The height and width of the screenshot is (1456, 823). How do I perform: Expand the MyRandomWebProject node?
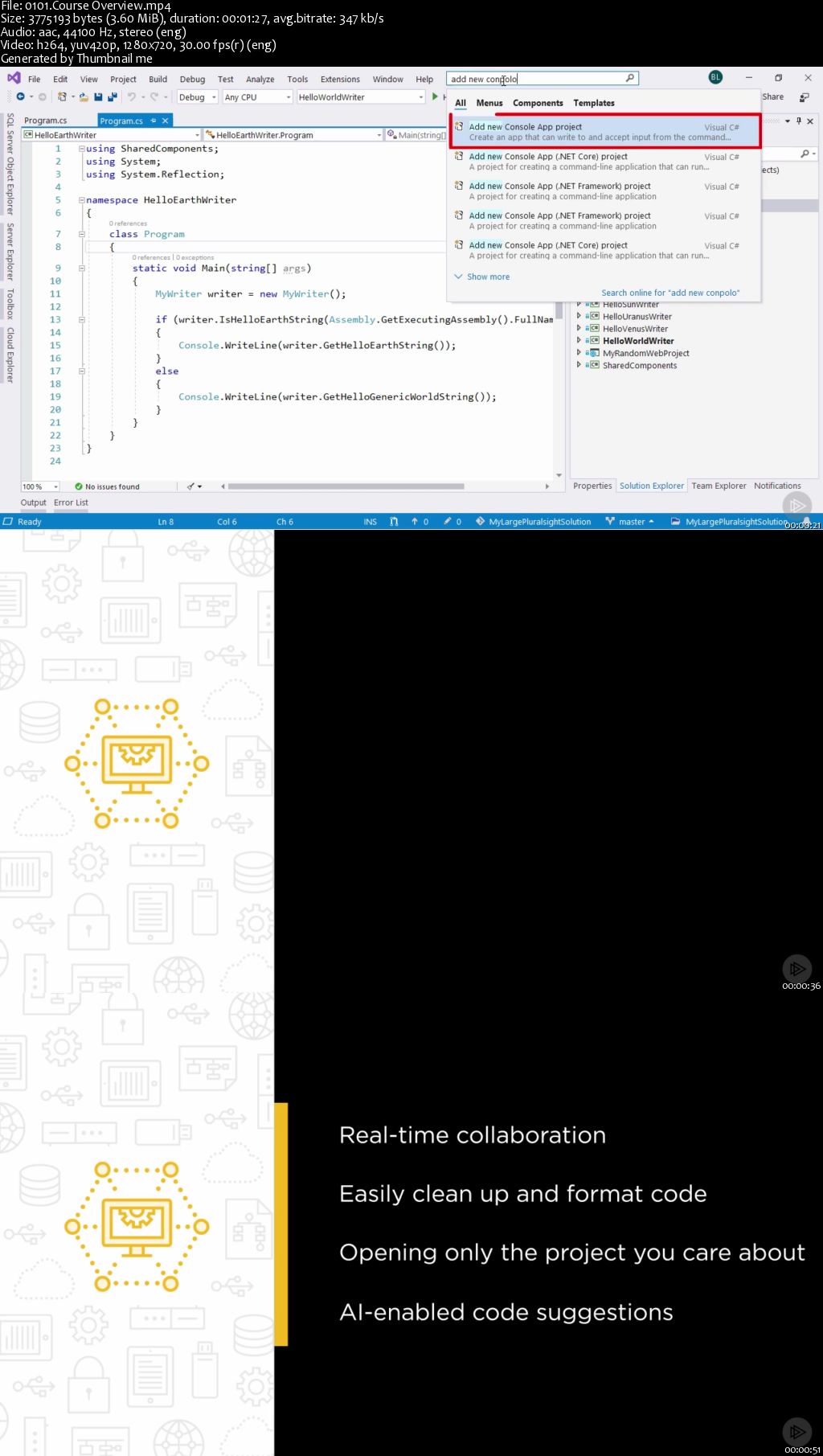(x=579, y=352)
